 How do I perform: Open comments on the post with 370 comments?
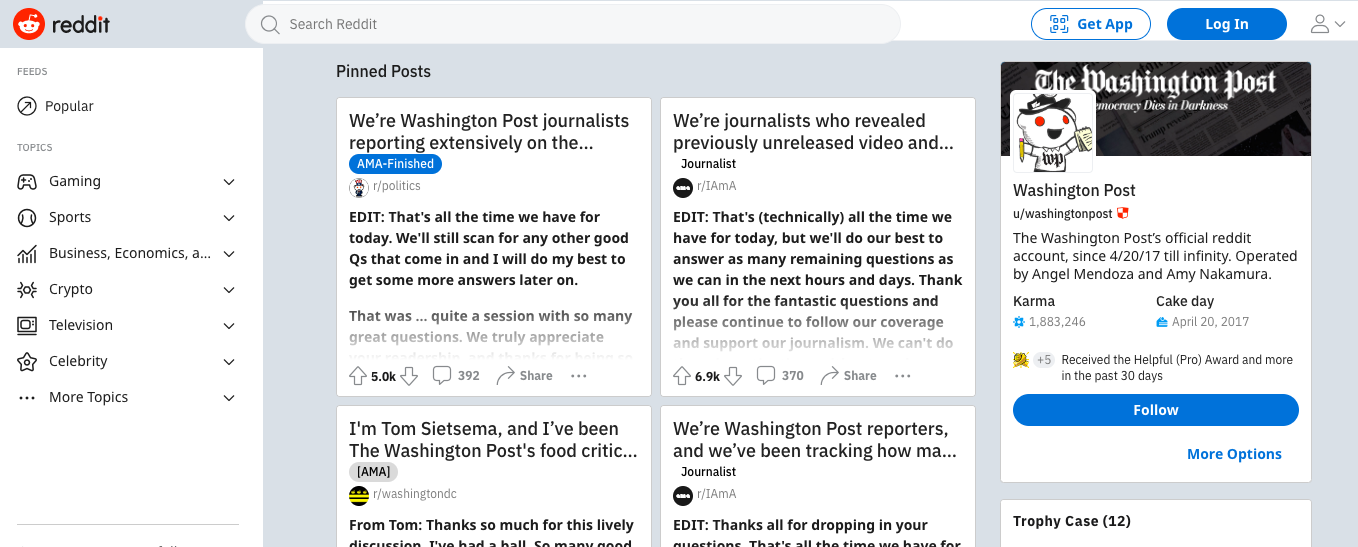point(780,376)
